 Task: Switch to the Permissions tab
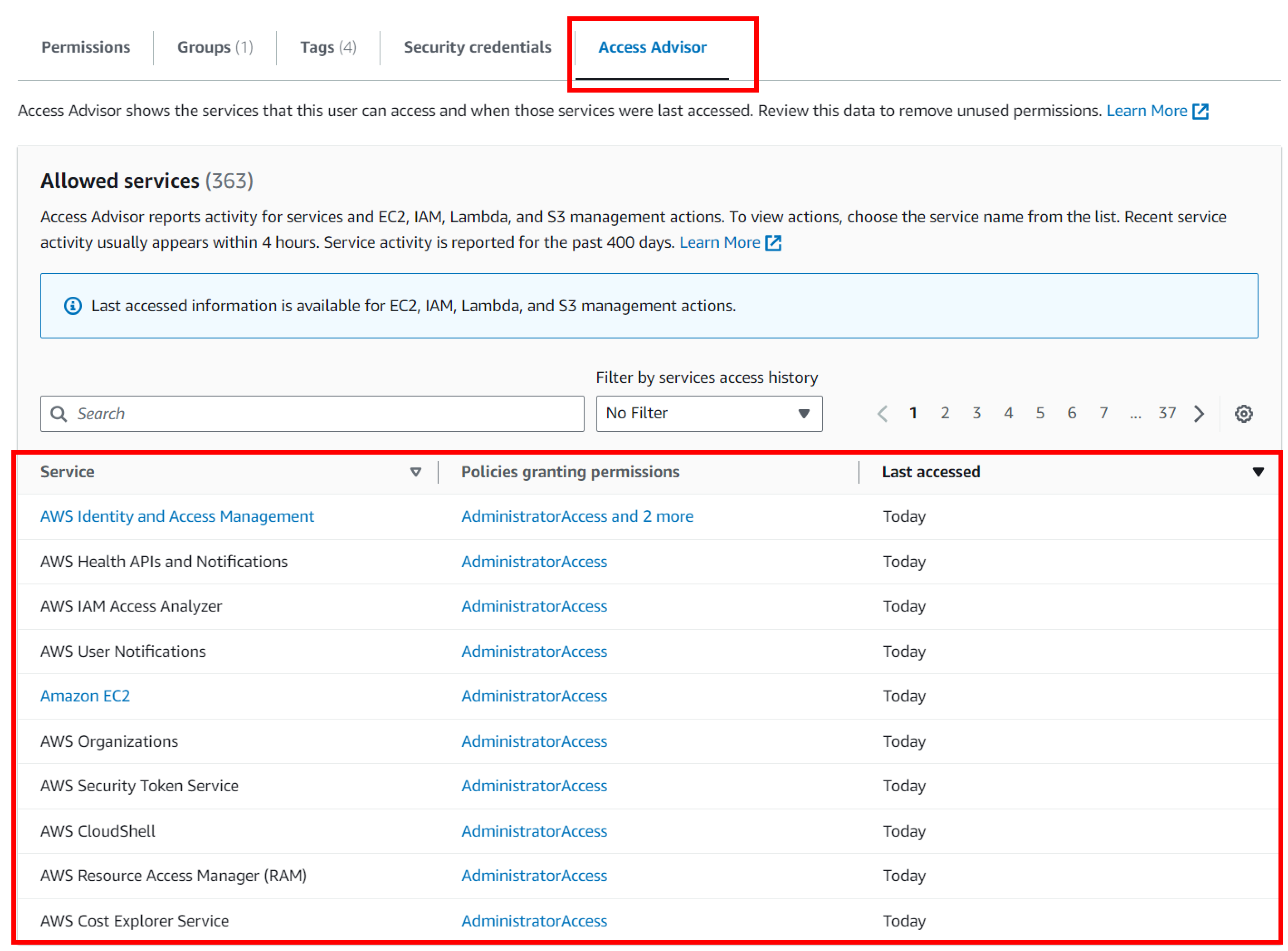(x=86, y=47)
